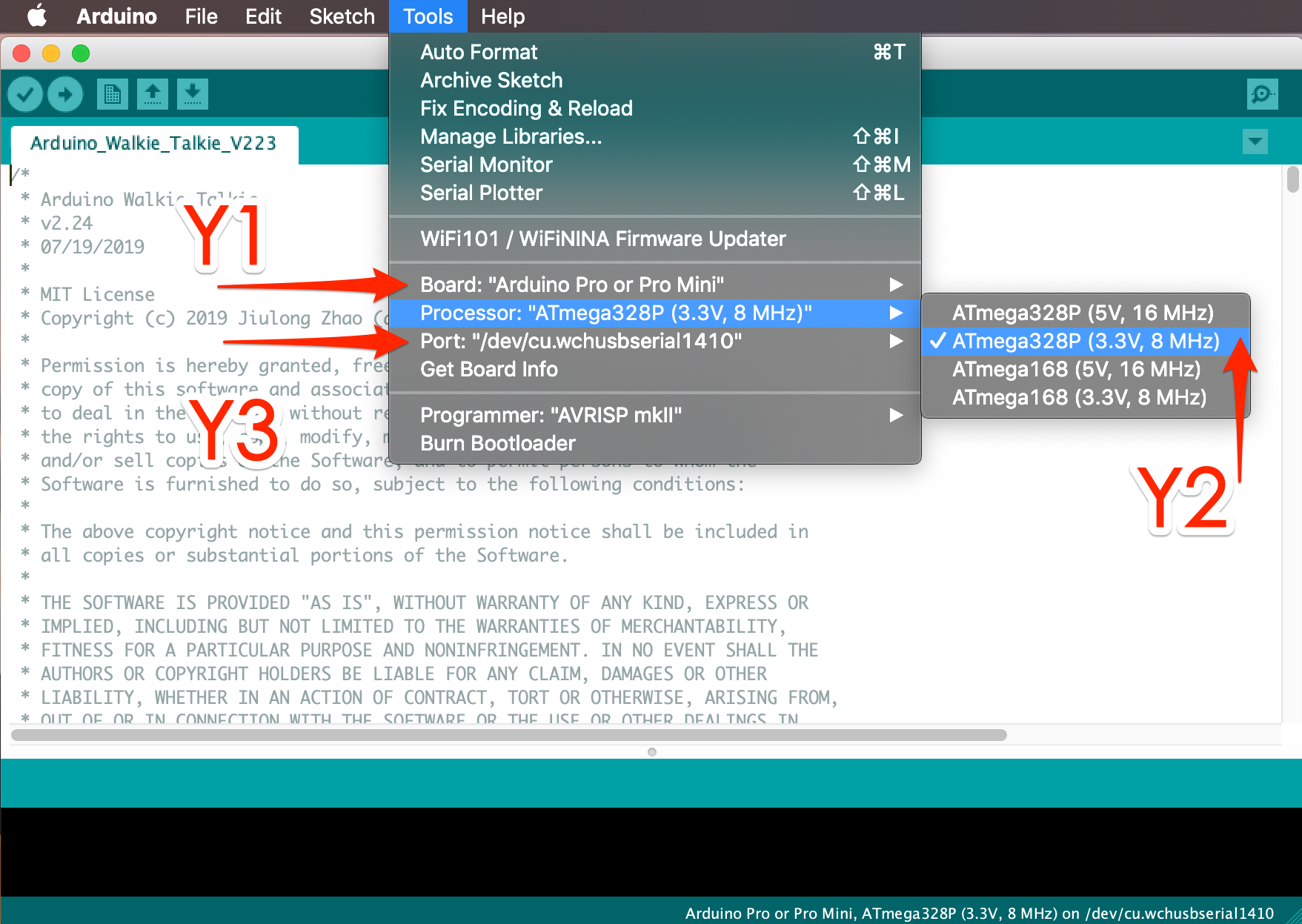Open Serial Plotter

coord(655,193)
